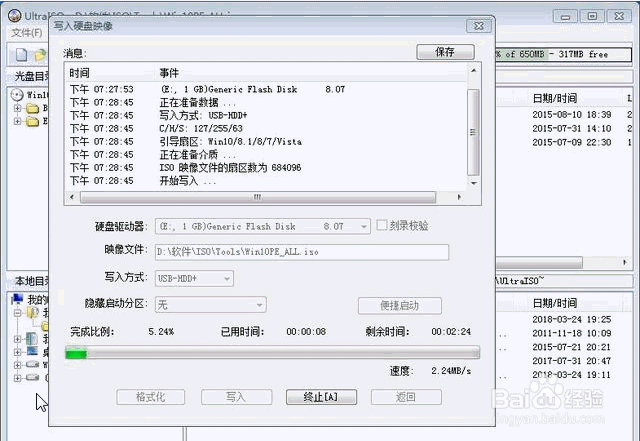The height and width of the screenshot is (441, 640).
Task: Click the date 2015-07-09 22:30 in the file list
Action: (x=572, y=143)
